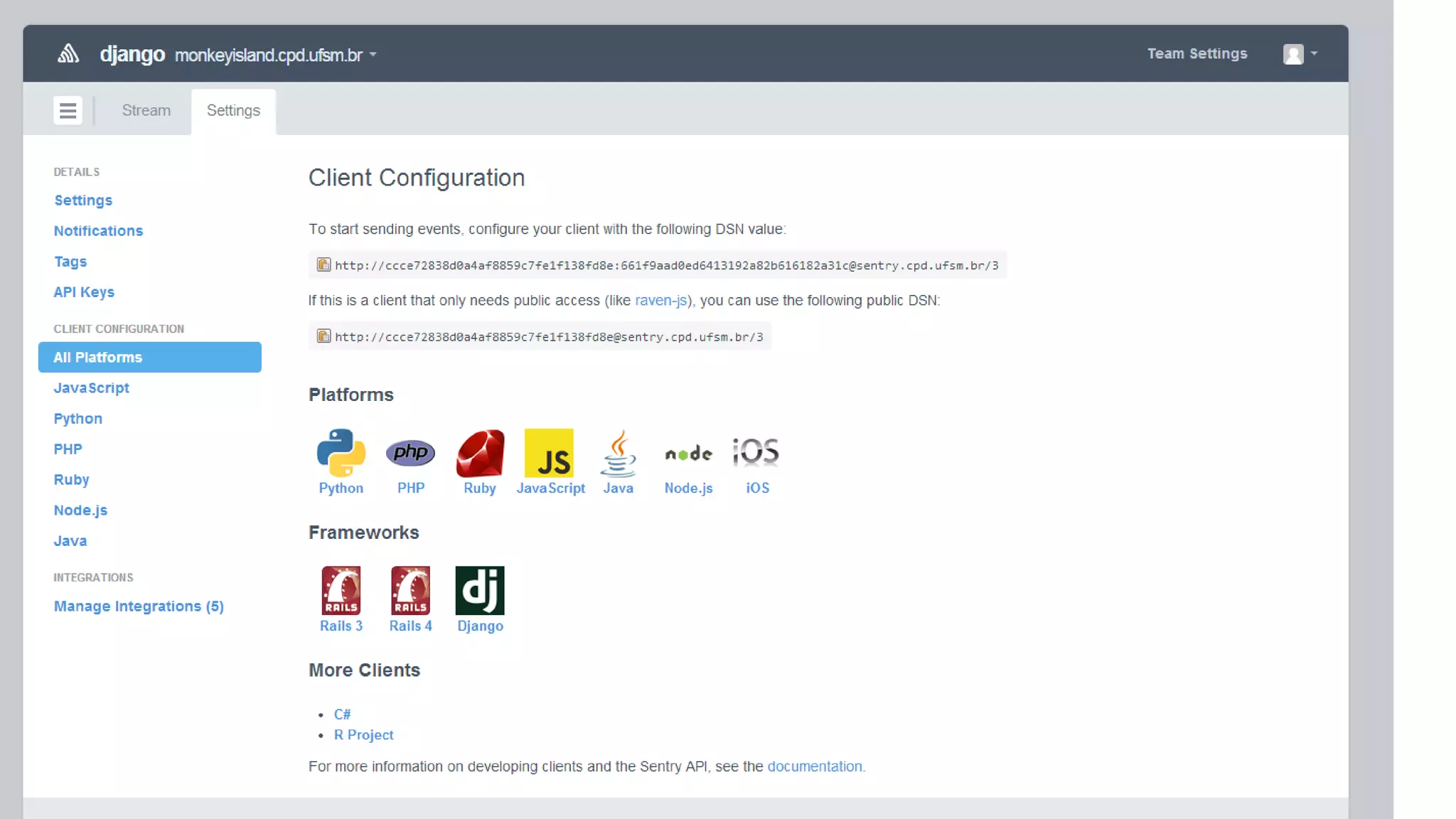1456x819 pixels.
Task: Choose the PHP platform logo
Action: 410,453
